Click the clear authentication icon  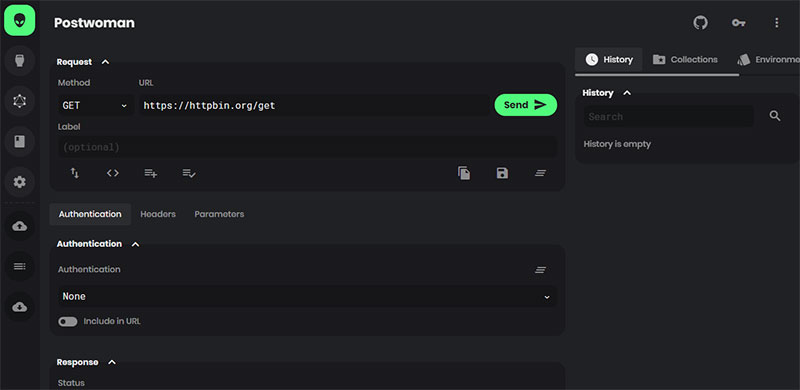[x=540, y=270]
